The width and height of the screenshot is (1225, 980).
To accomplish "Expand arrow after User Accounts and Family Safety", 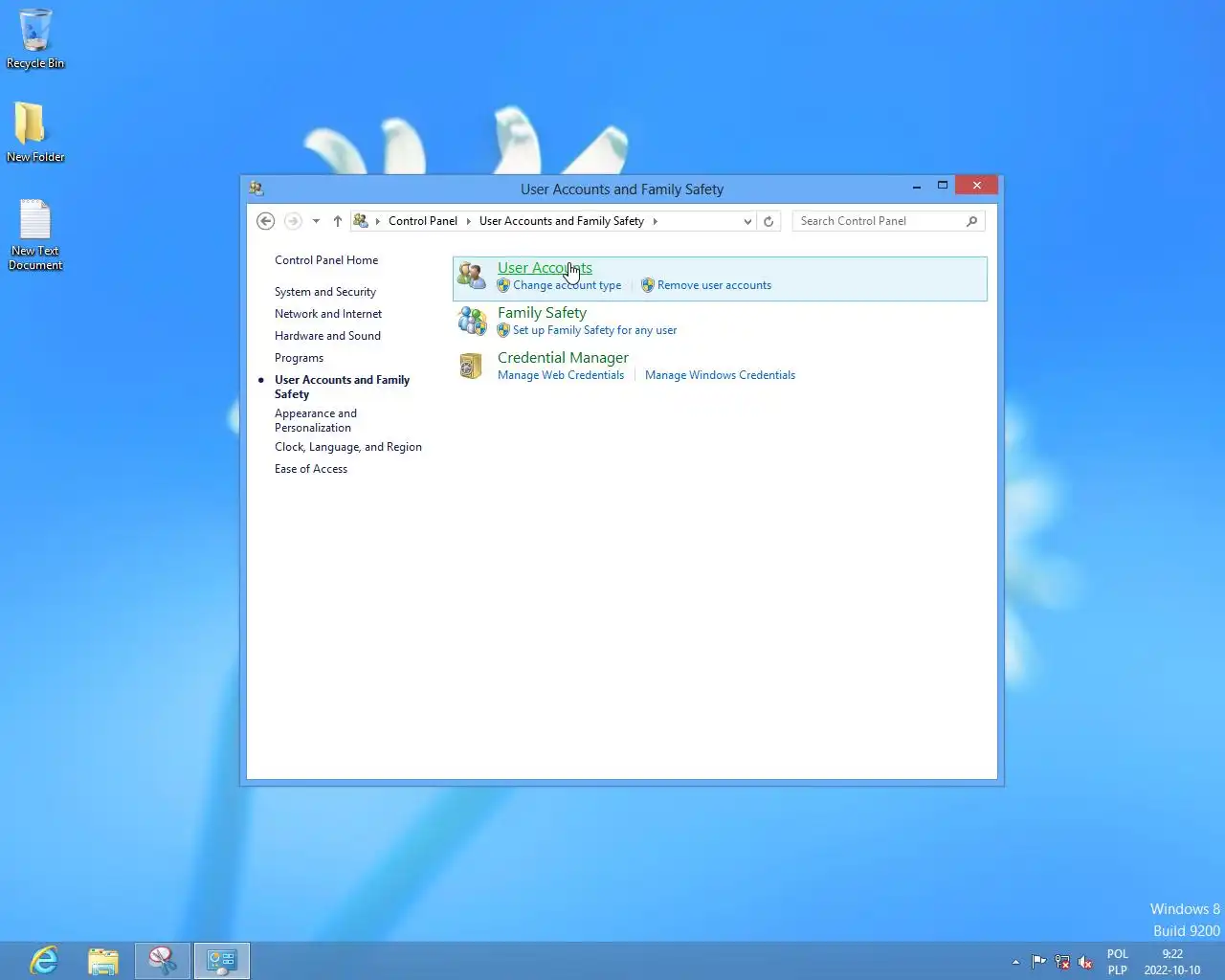I will tap(655, 221).
